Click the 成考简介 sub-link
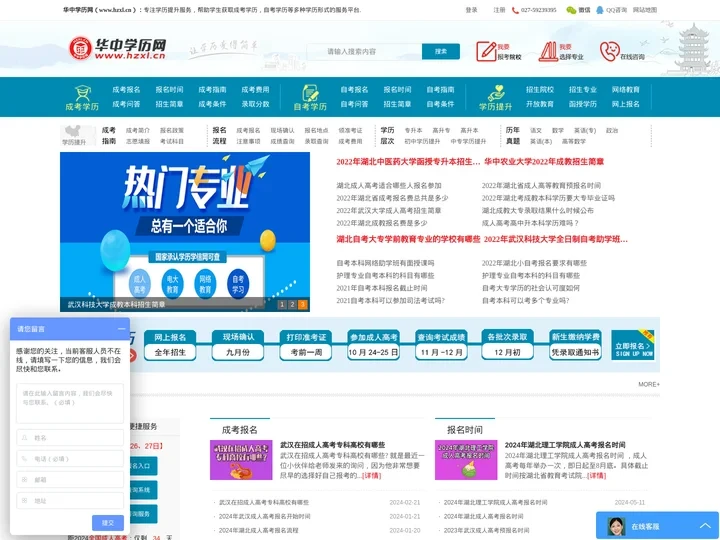The height and width of the screenshot is (540, 720). click(138, 130)
